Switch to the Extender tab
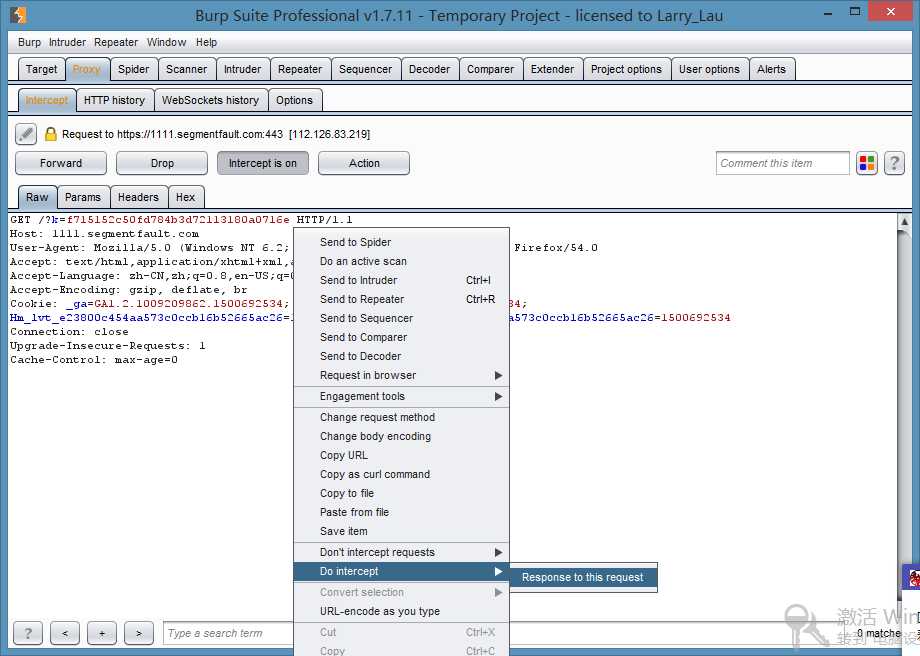Screen dimensions: 920x656 tap(552, 69)
